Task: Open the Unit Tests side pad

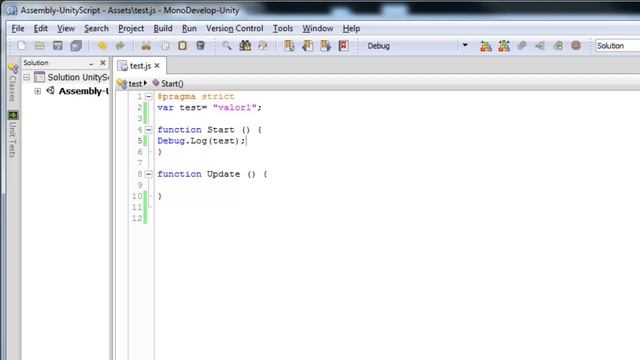Action: click(x=12, y=134)
